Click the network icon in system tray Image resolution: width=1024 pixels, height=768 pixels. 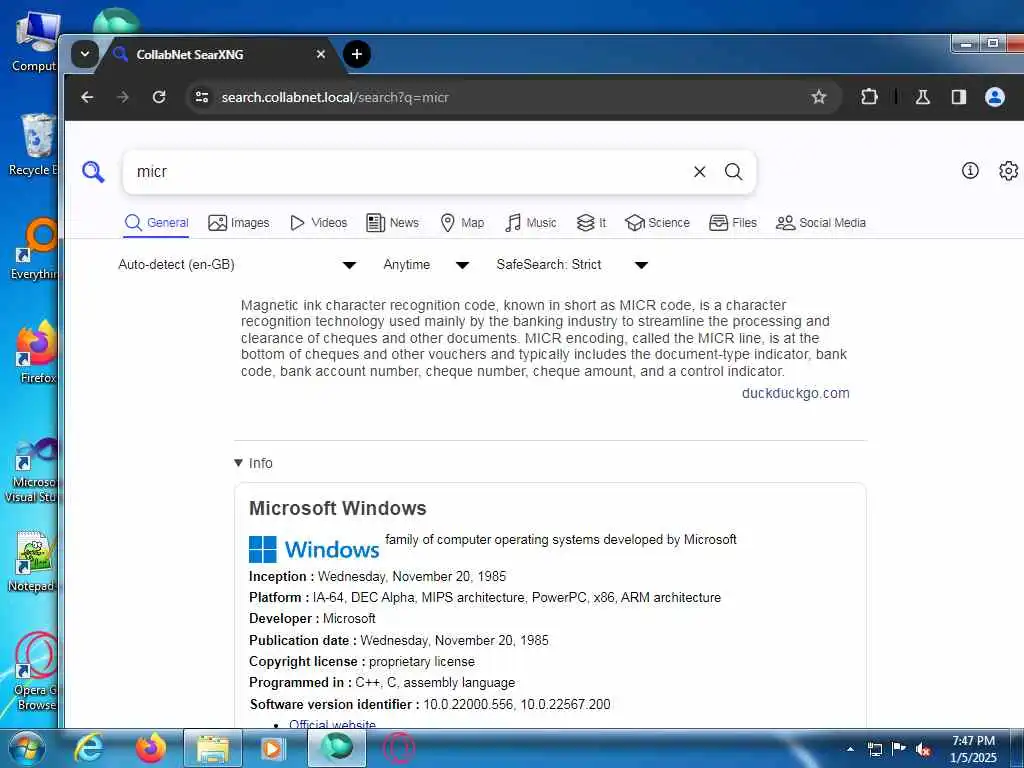click(x=875, y=749)
